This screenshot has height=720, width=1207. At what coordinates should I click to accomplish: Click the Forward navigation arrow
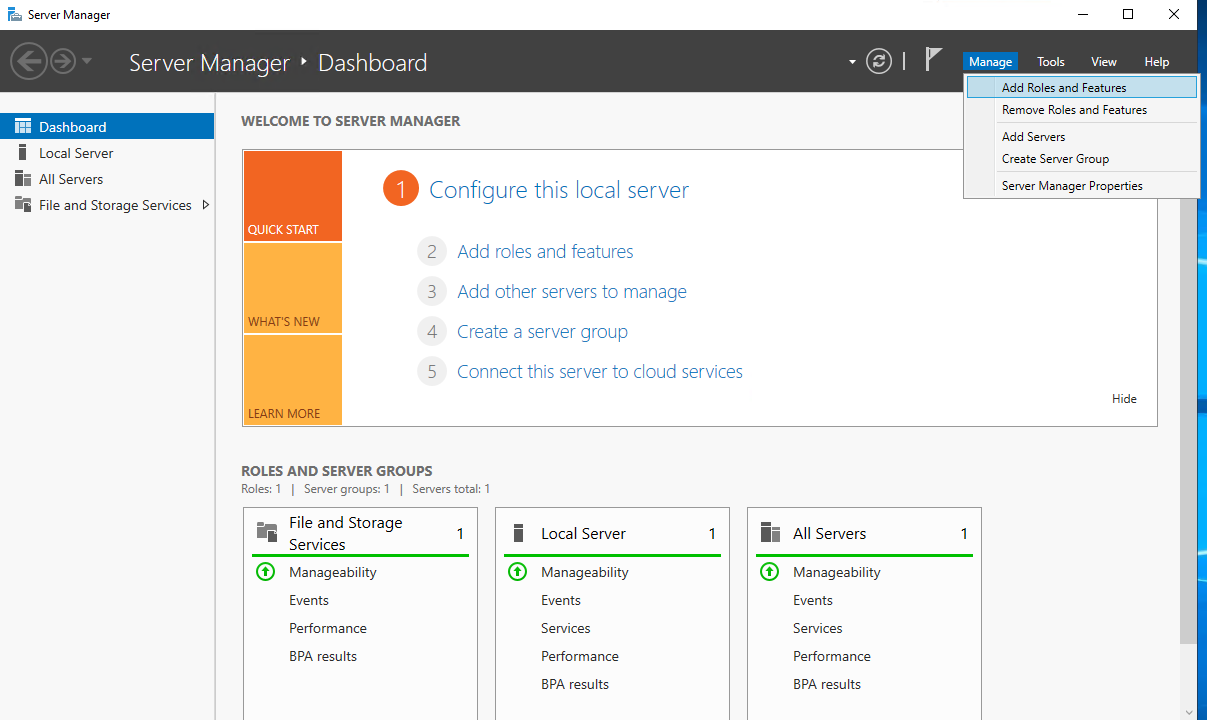[63, 62]
